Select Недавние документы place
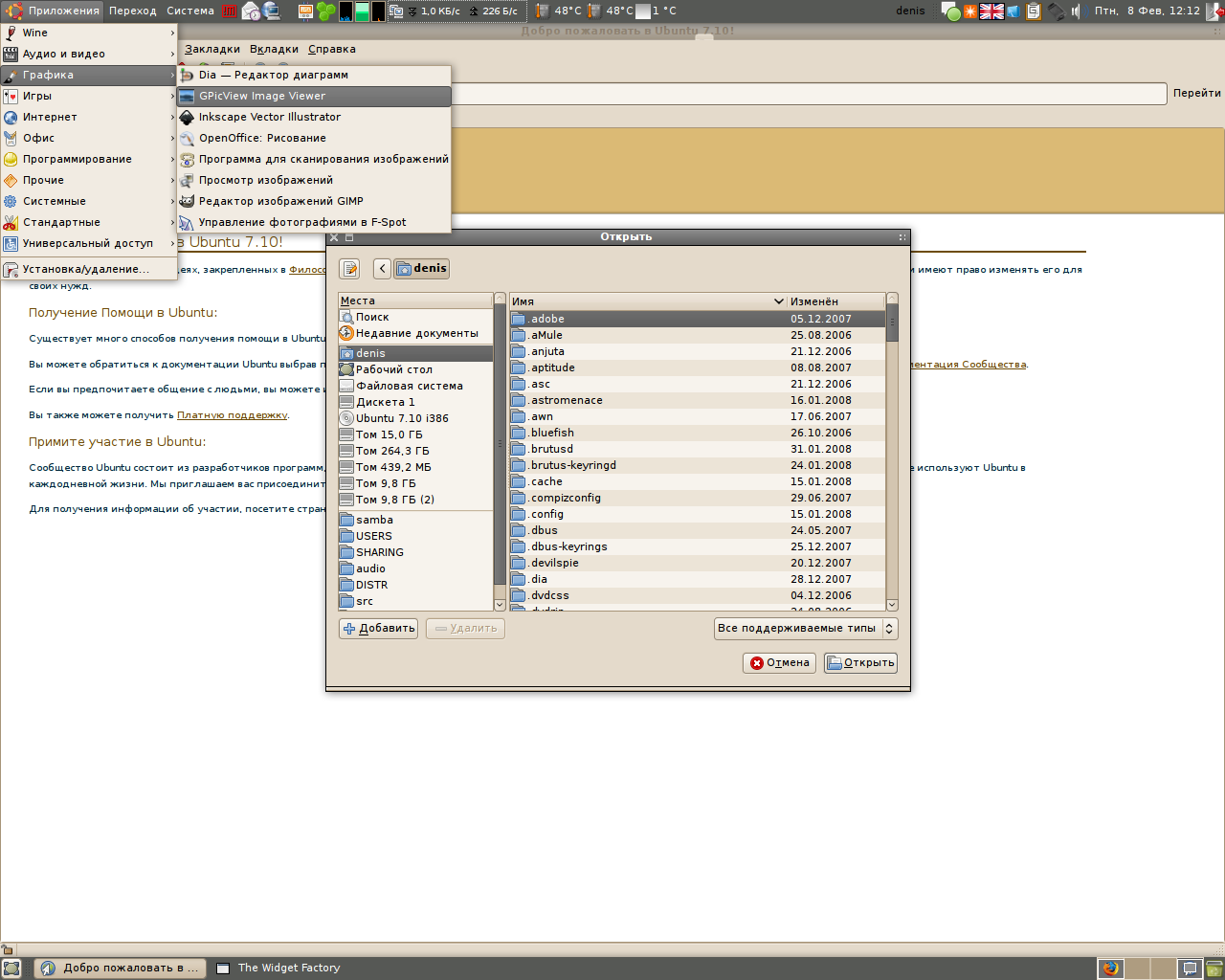1225x980 pixels. 415,333
